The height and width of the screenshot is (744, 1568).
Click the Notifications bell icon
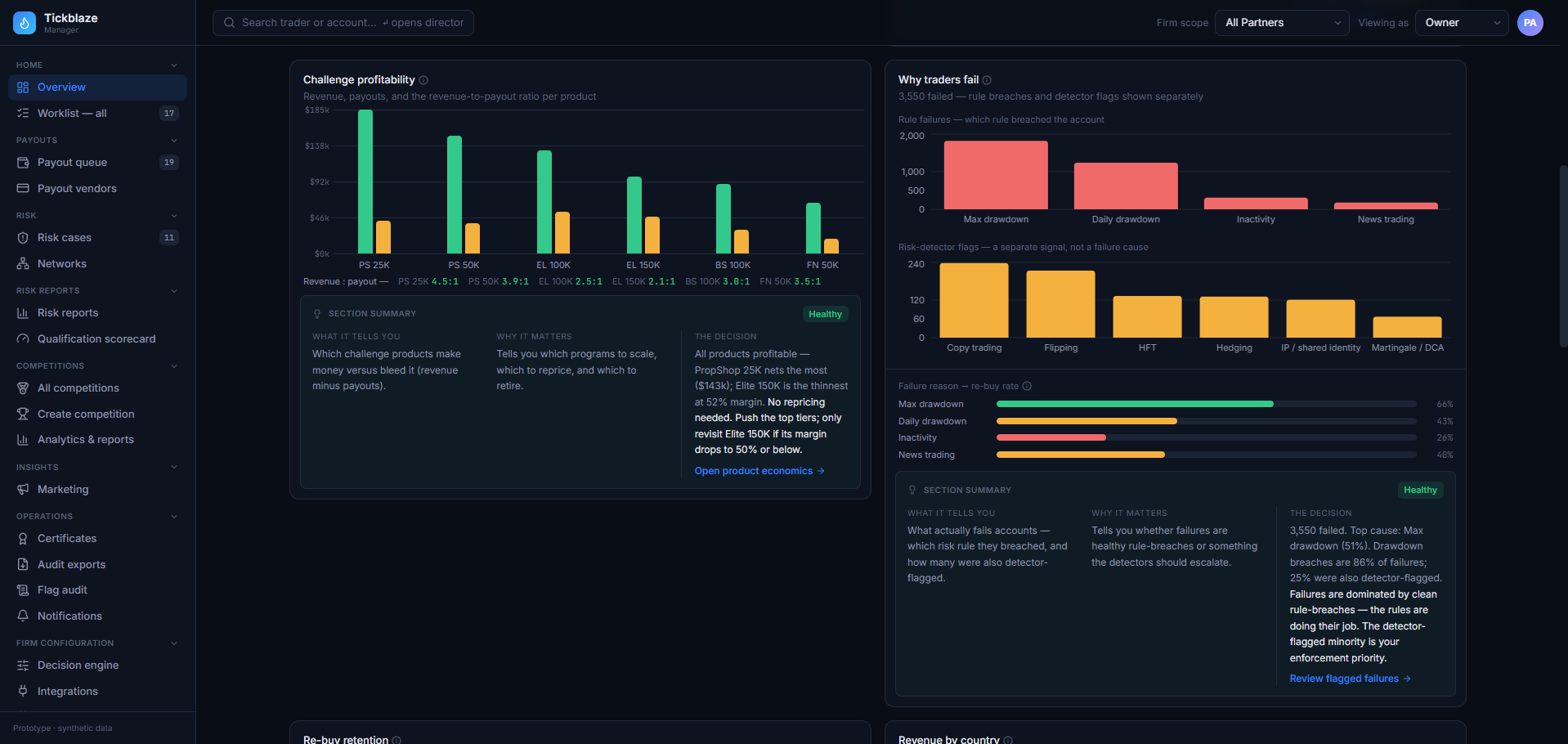point(23,616)
